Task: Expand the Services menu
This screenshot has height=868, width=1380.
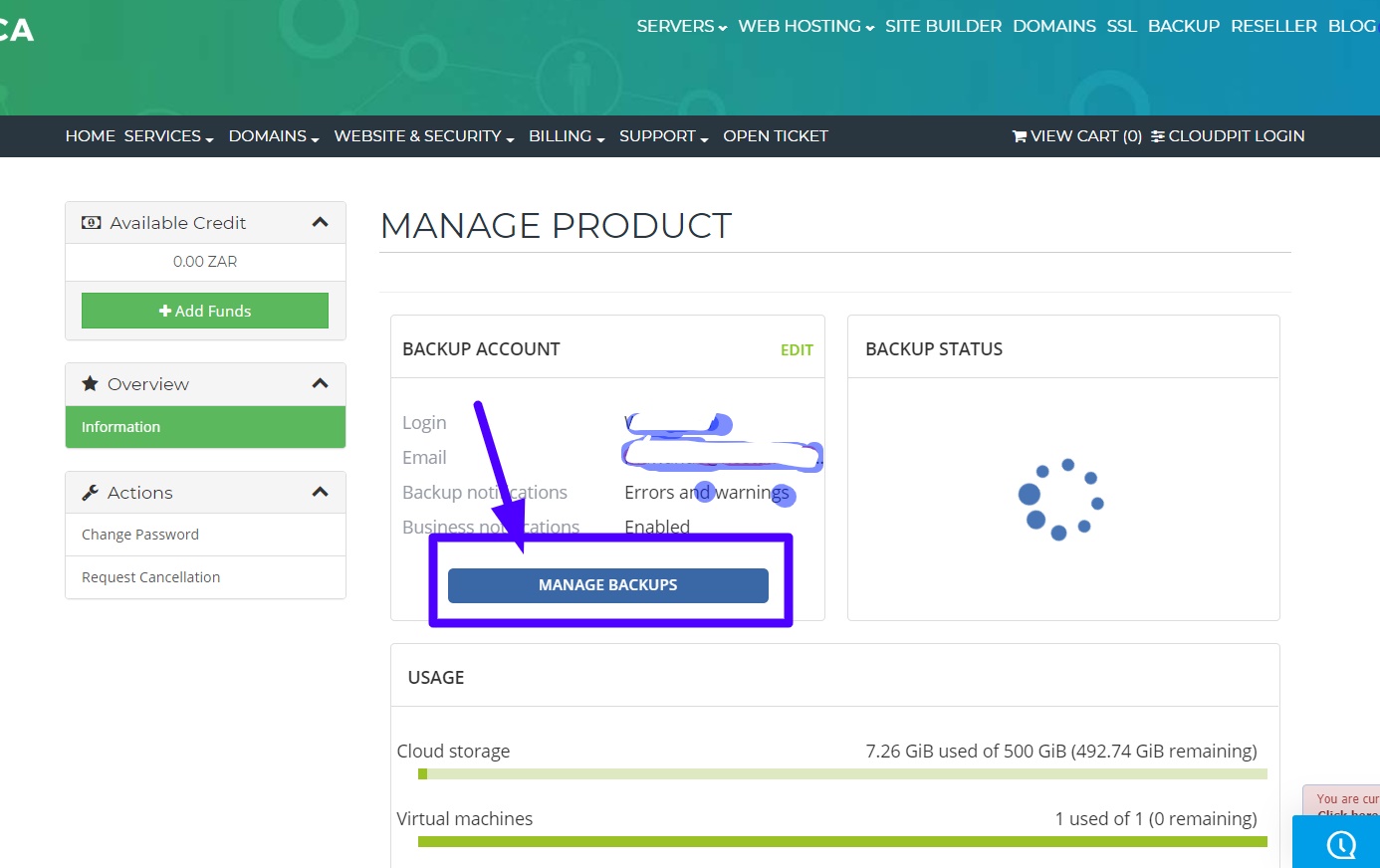Action: (169, 136)
